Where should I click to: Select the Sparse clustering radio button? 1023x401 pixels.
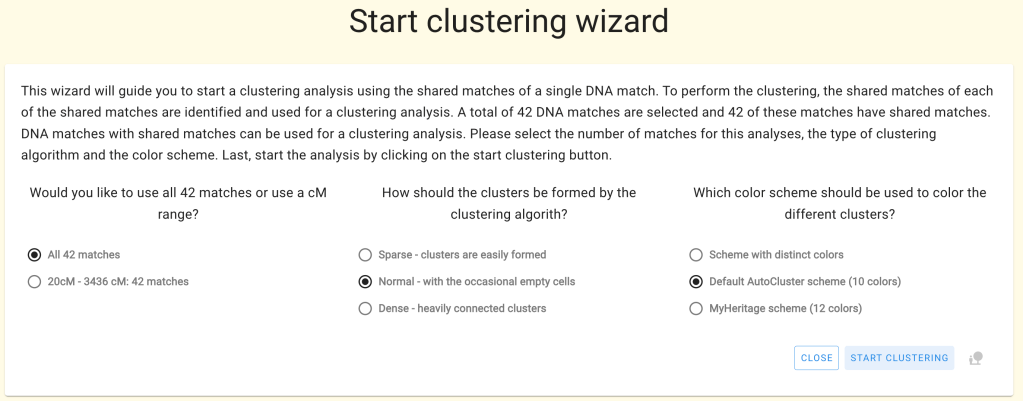point(365,255)
